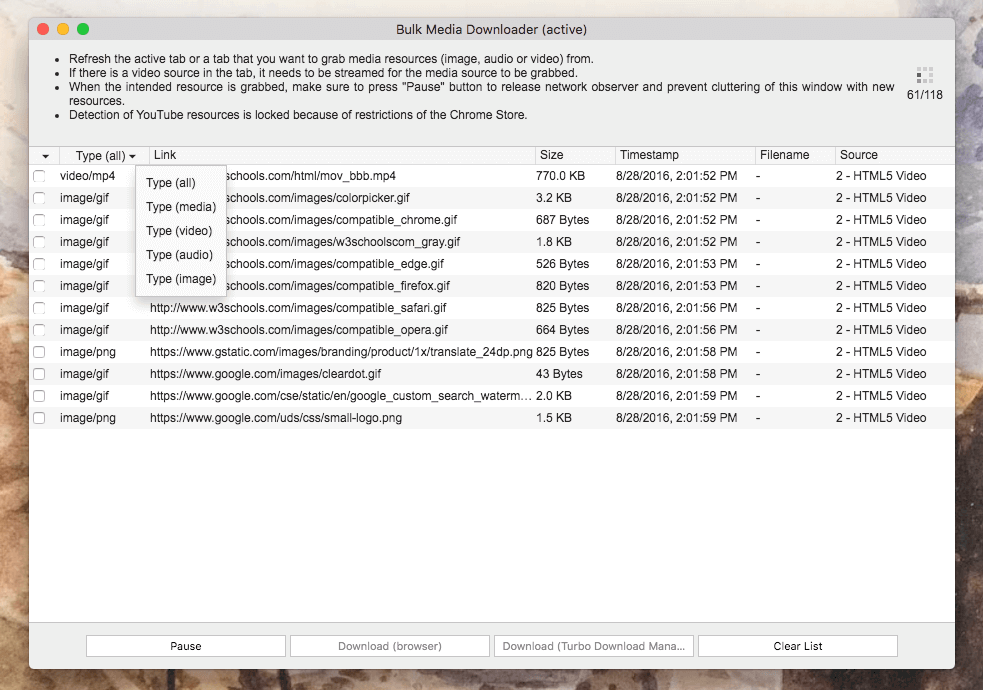The image size is (983, 690).
Task: Click the 687 Bytes size cell
Action: [562, 220]
